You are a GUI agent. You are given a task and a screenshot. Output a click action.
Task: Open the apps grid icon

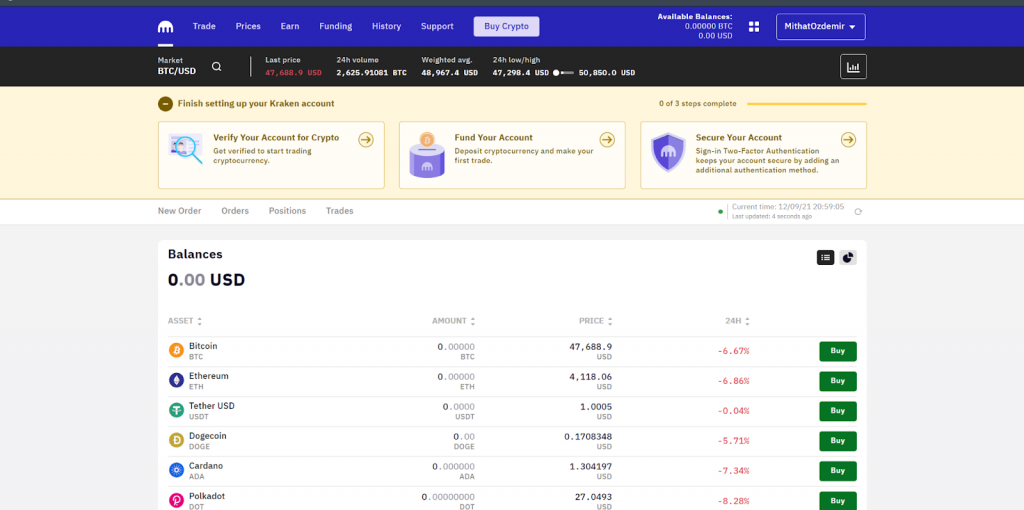(x=754, y=27)
